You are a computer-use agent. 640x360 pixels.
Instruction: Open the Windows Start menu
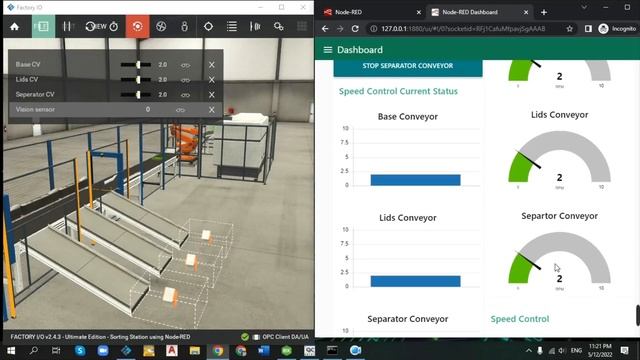point(11,350)
